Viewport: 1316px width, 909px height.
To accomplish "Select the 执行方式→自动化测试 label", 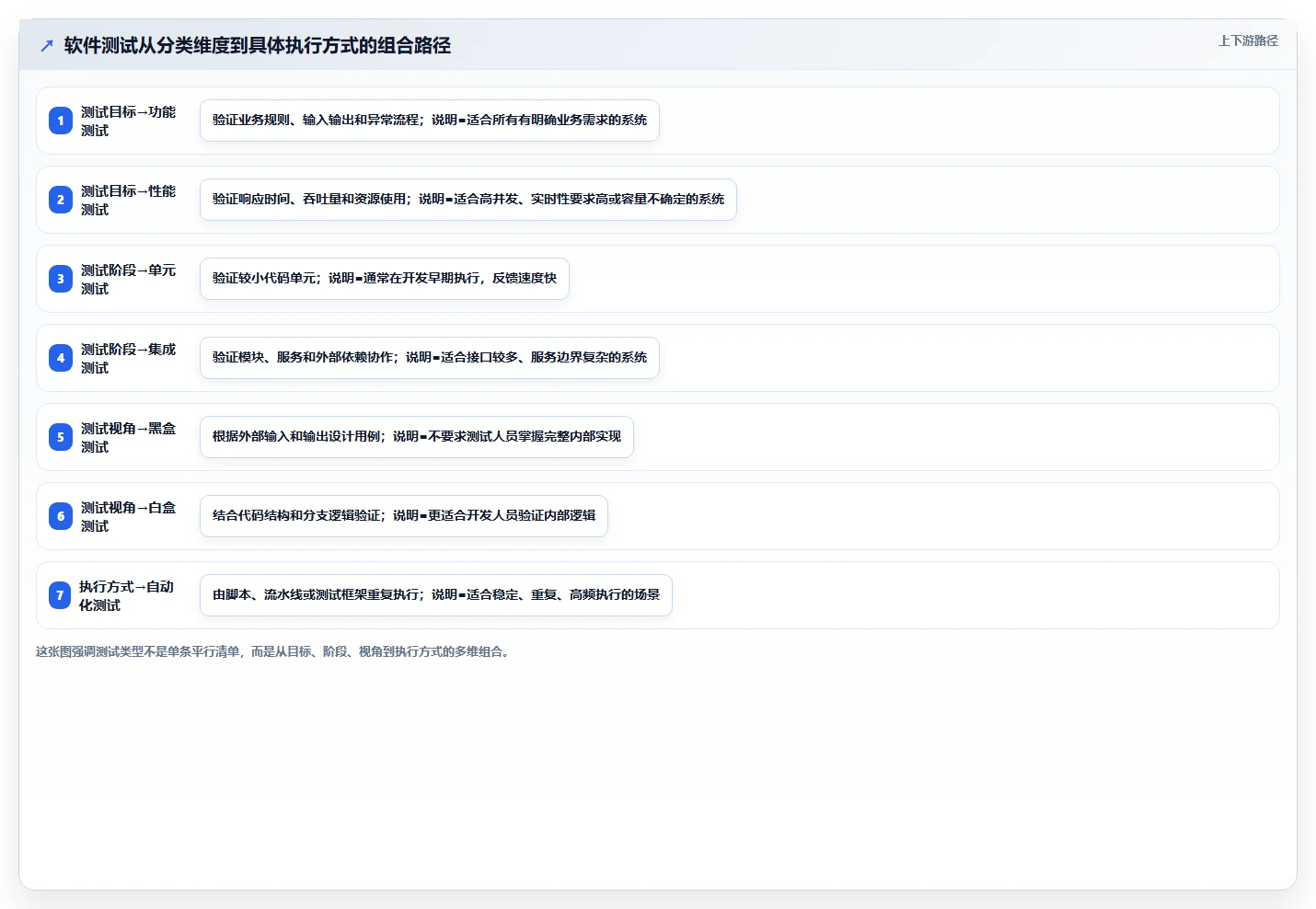I will click(126, 596).
